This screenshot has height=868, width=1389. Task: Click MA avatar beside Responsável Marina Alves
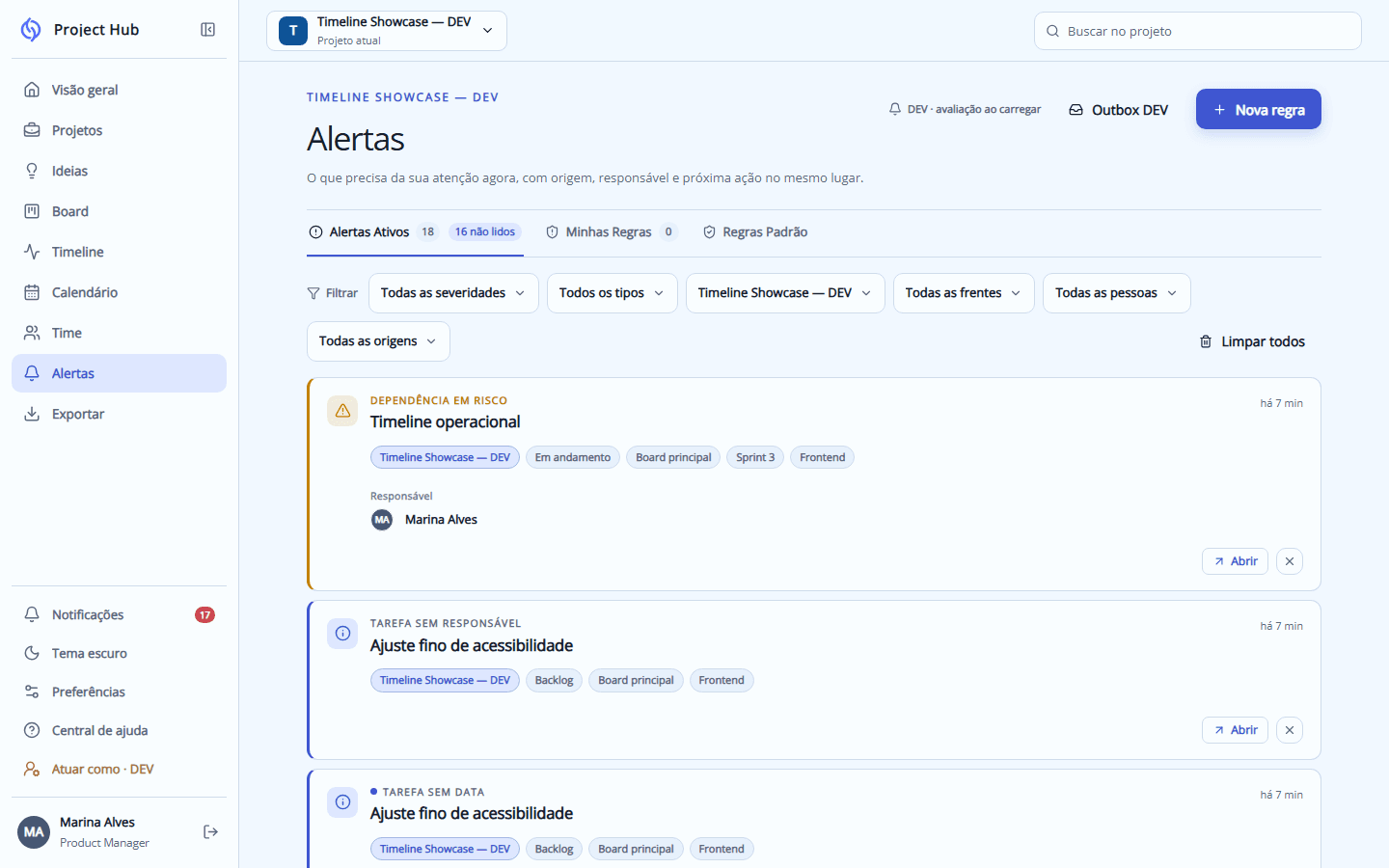(382, 520)
